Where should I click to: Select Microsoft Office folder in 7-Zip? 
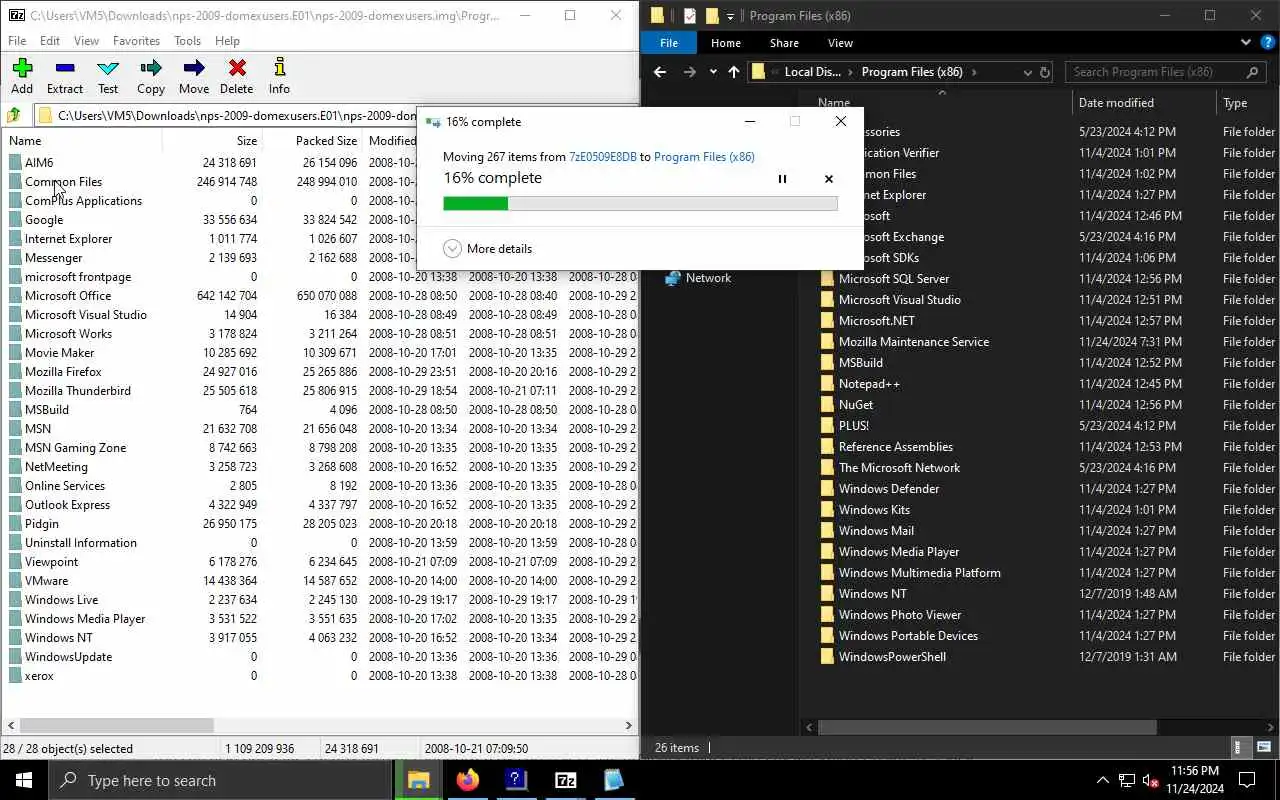(x=68, y=296)
